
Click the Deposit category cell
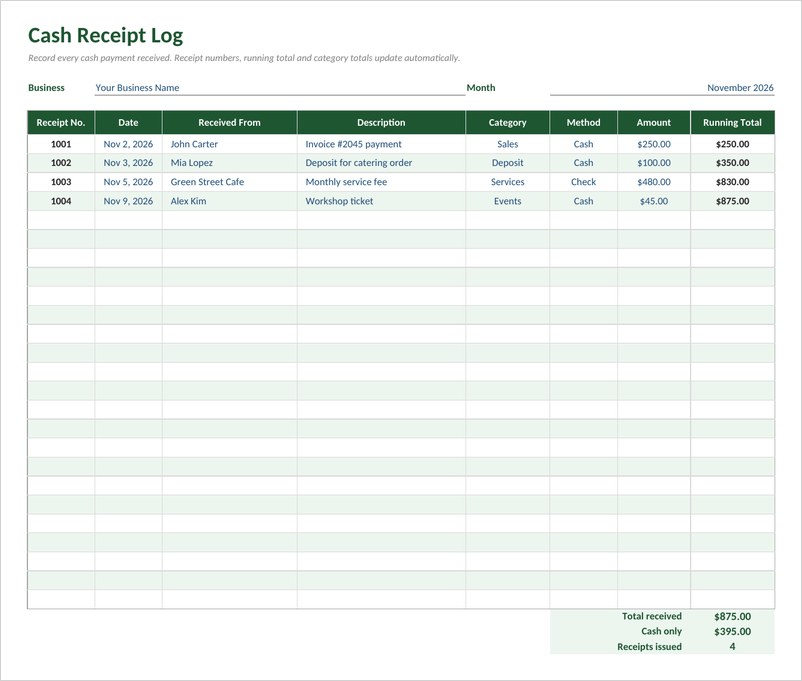[x=507, y=163]
